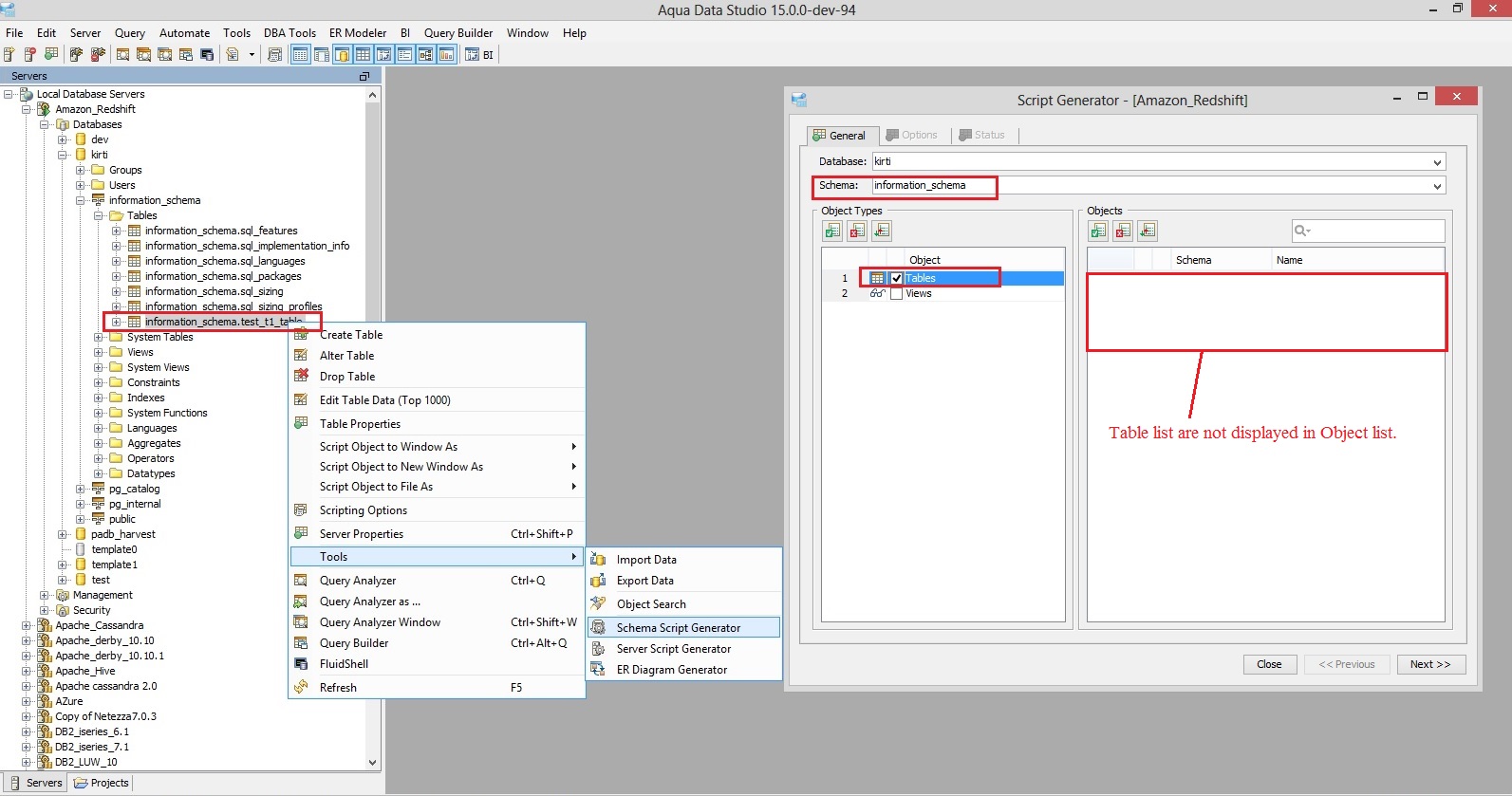Collapse the Amazon_Redshift server node
Screen dimensions: 1512x796
pos(27,109)
